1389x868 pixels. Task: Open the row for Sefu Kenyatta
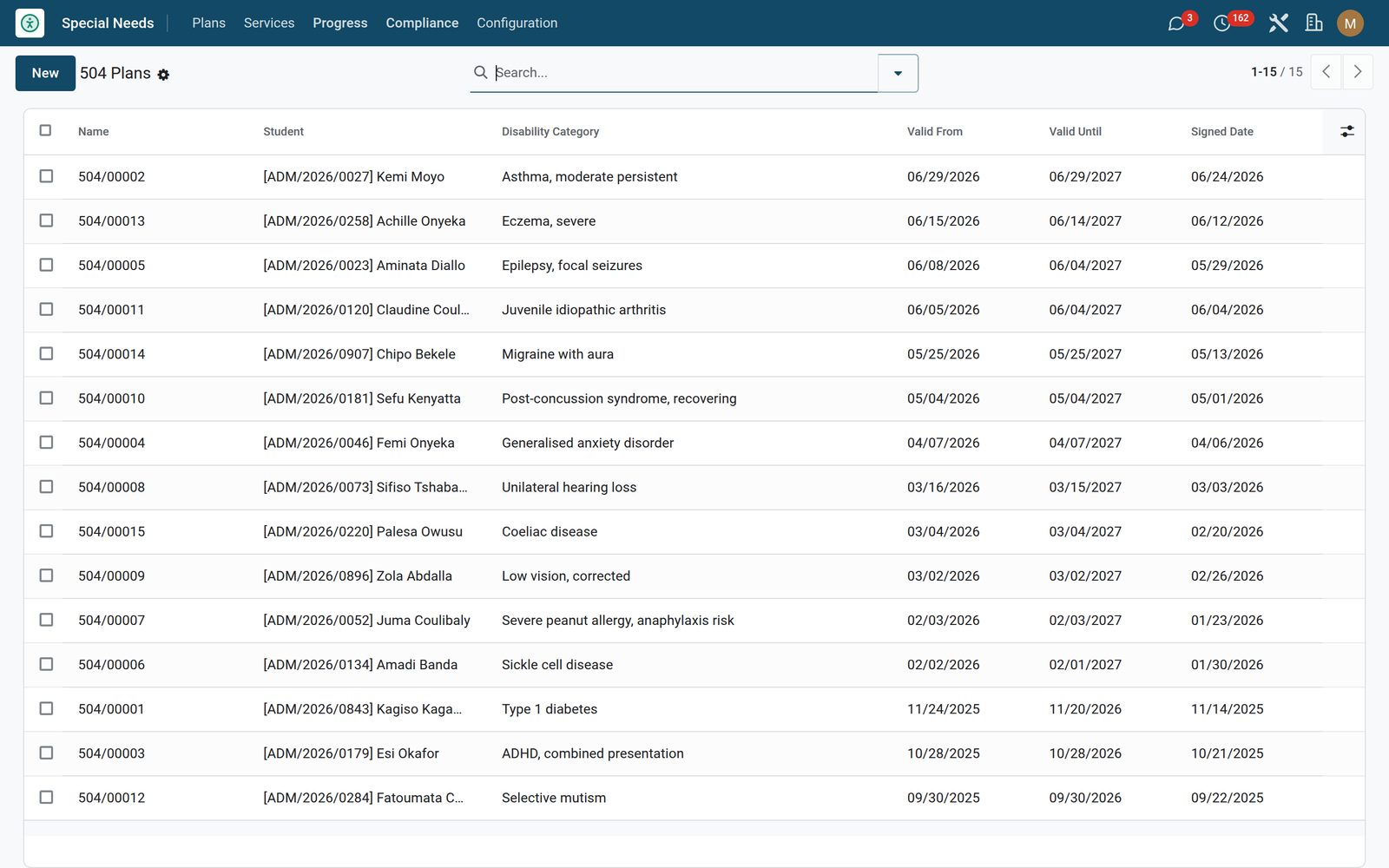point(694,398)
